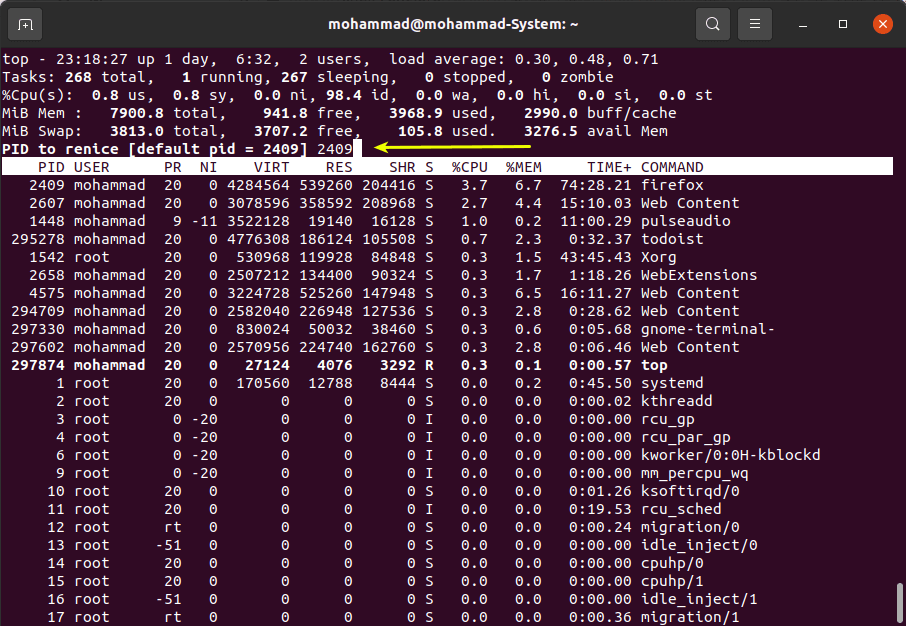Click the terminal vertical scrollbar
Image resolution: width=906 pixels, height=626 pixels.
coord(899,600)
